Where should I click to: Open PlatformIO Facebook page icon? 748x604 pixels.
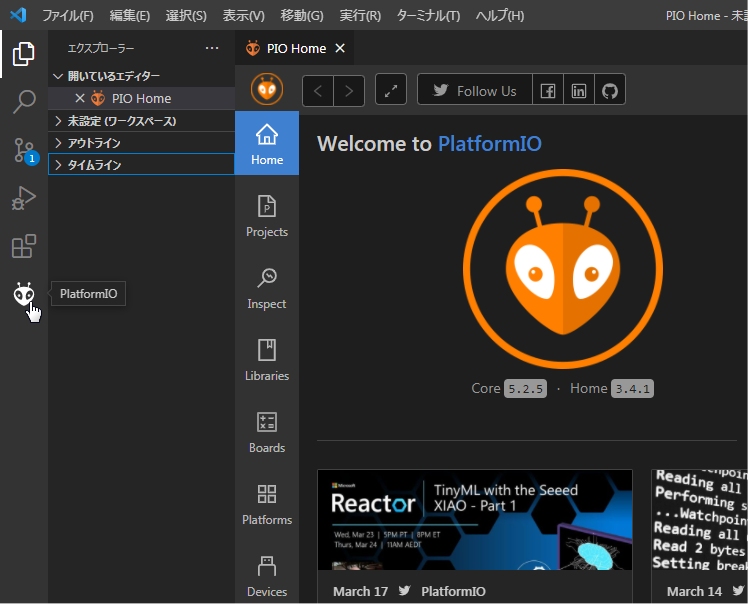(x=548, y=90)
